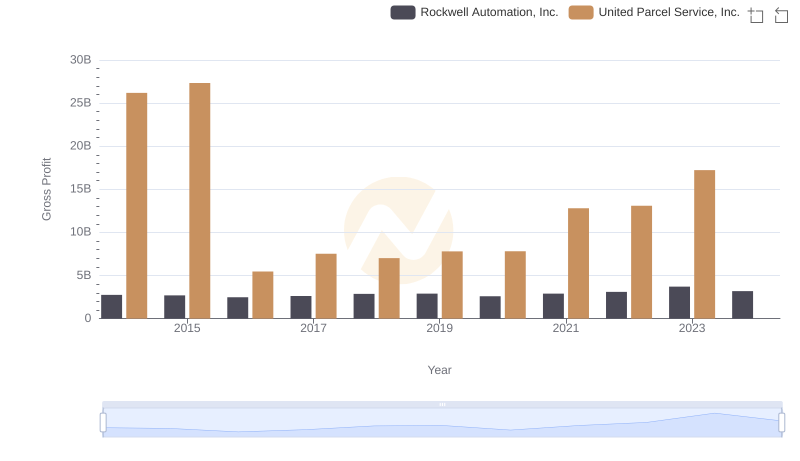The height and width of the screenshot is (461, 800).
Task: Click the UPS bar for 2016
Action: 263,295
